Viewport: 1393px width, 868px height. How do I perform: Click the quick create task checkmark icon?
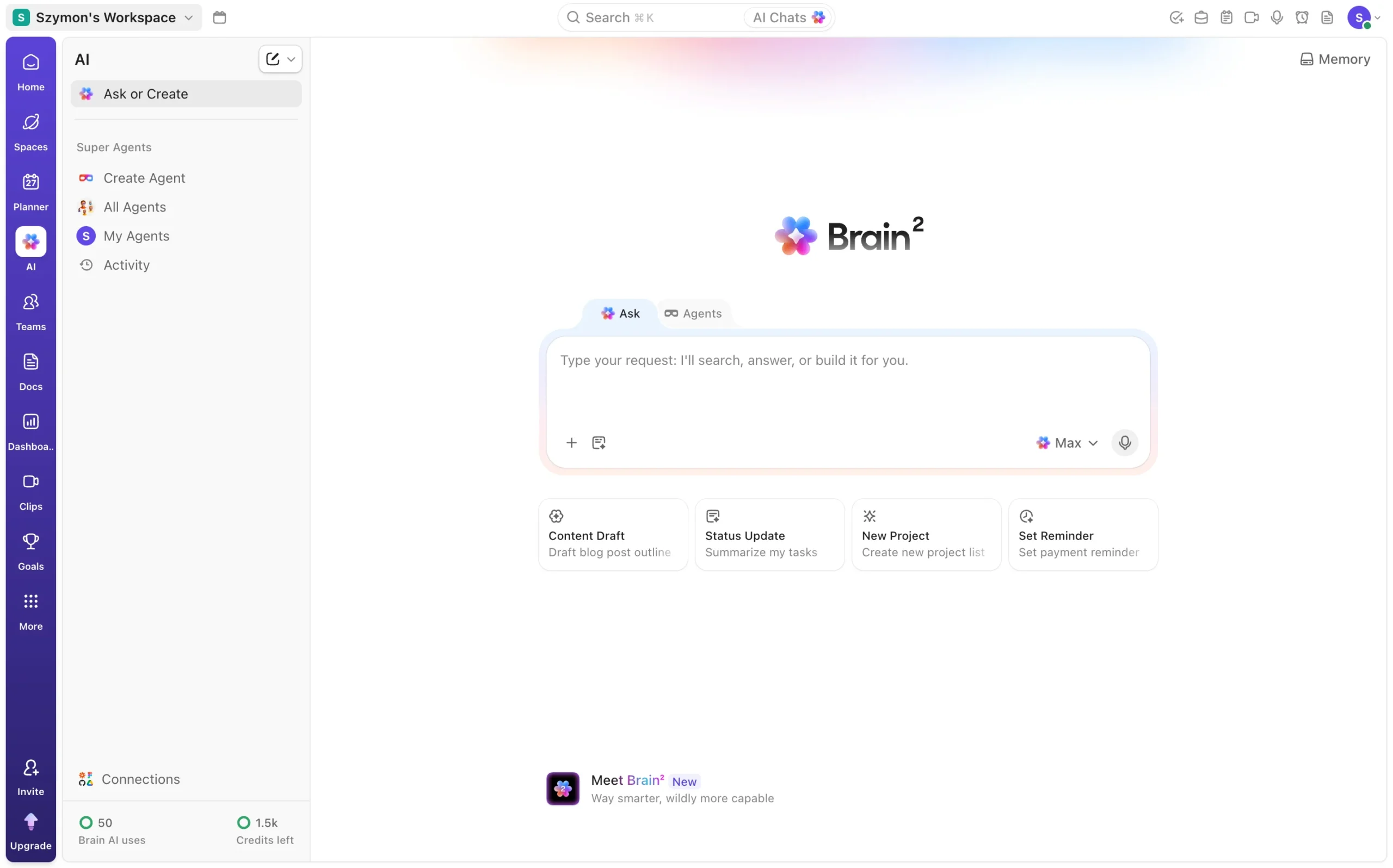pyautogui.click(x=1176, y=17)
